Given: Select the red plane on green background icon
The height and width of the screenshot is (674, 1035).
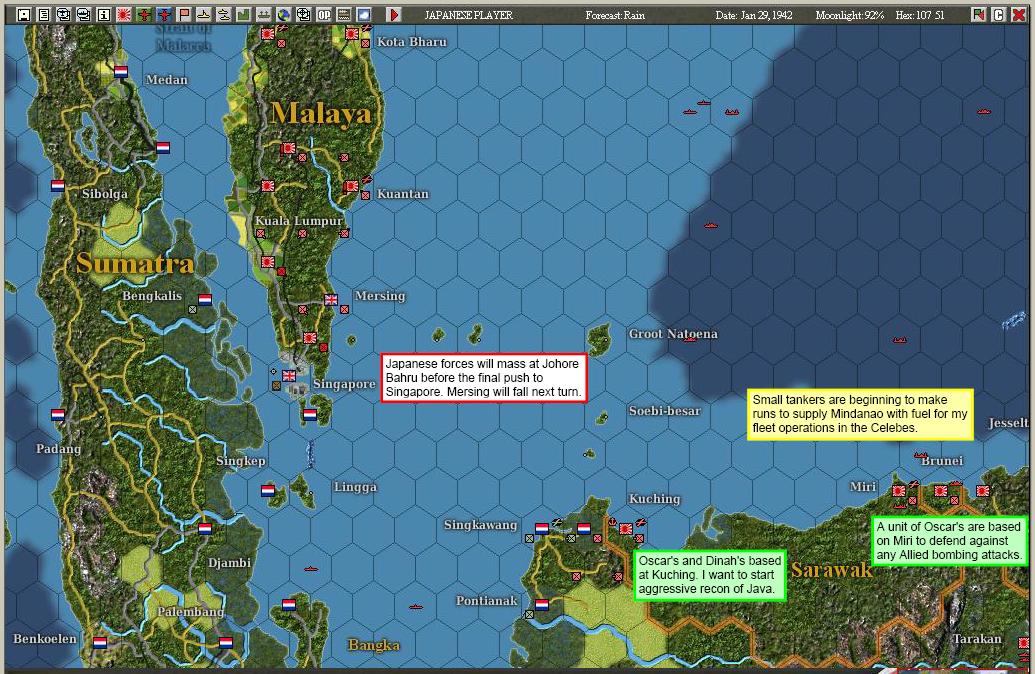Looking at the screenshot, I should 144,15.
